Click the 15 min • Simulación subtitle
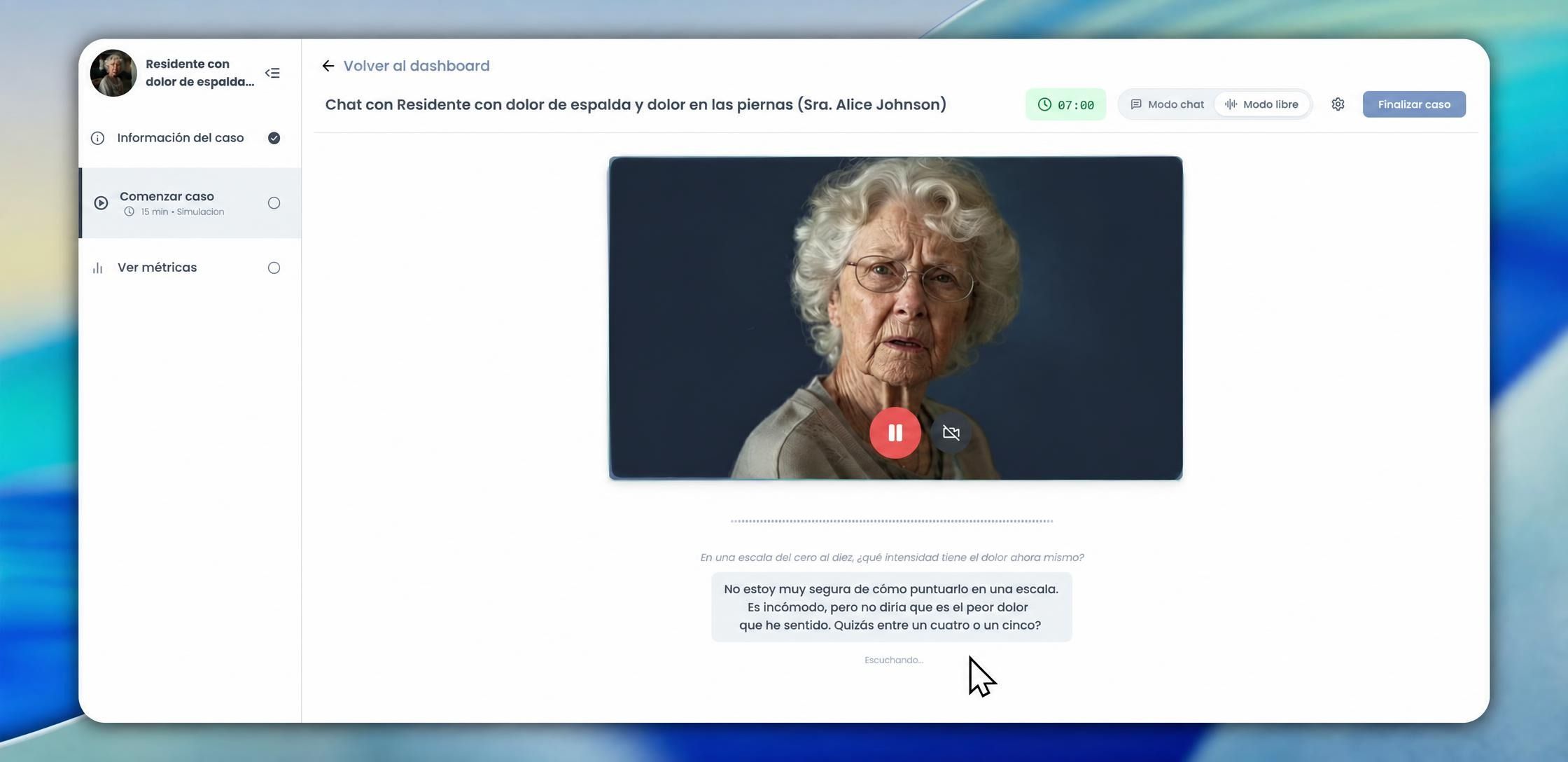Image resolution: width=1568 pixels, height=762 pixels. coord(182,212)
